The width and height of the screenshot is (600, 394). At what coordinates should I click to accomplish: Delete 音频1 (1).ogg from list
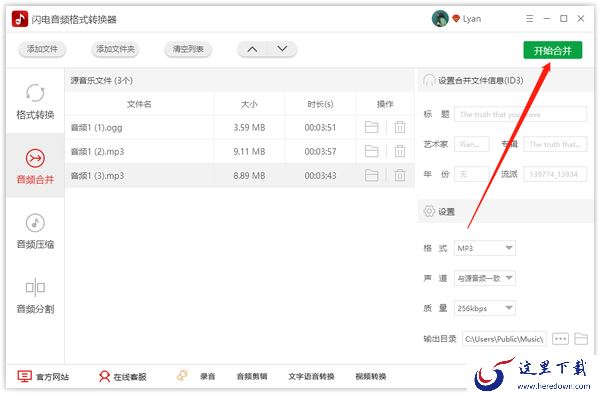400,127
